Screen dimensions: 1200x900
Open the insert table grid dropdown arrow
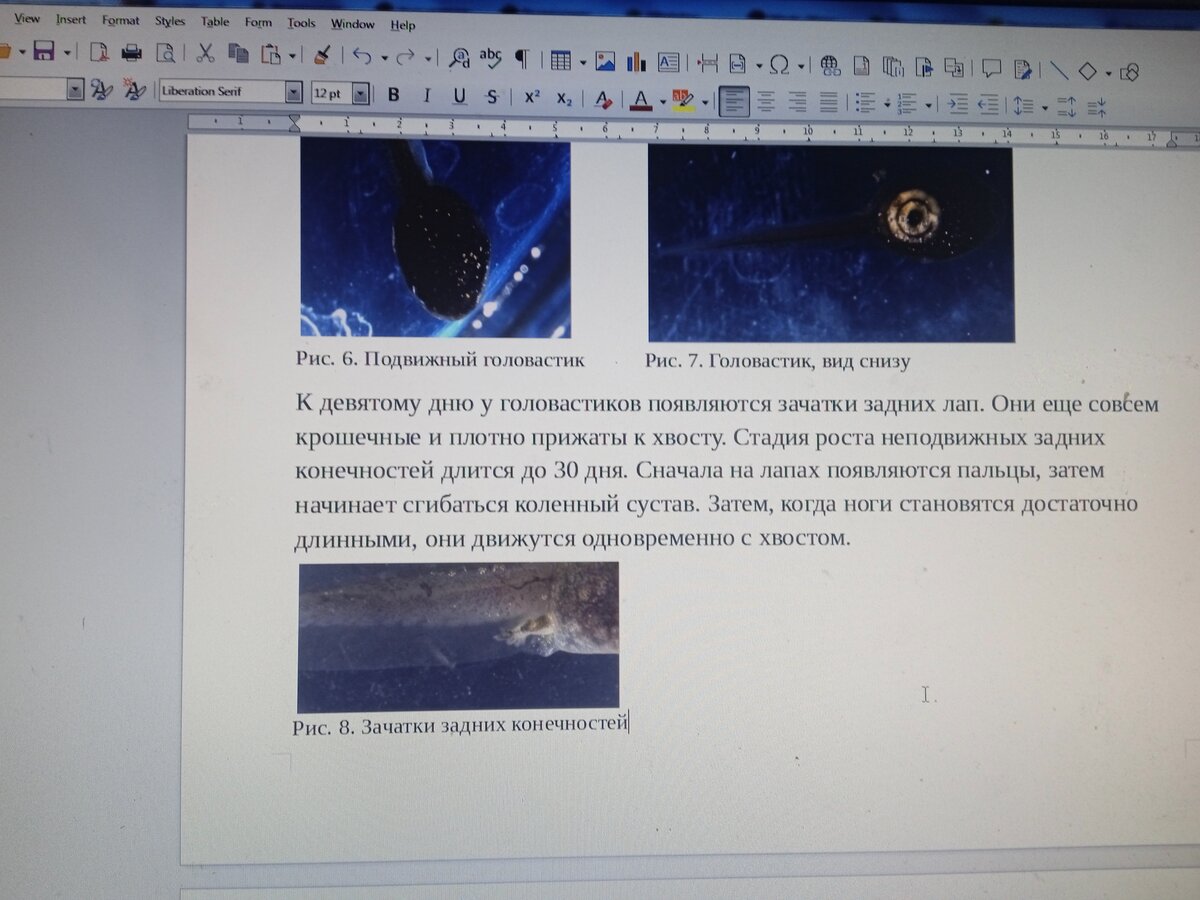[582, 61]
